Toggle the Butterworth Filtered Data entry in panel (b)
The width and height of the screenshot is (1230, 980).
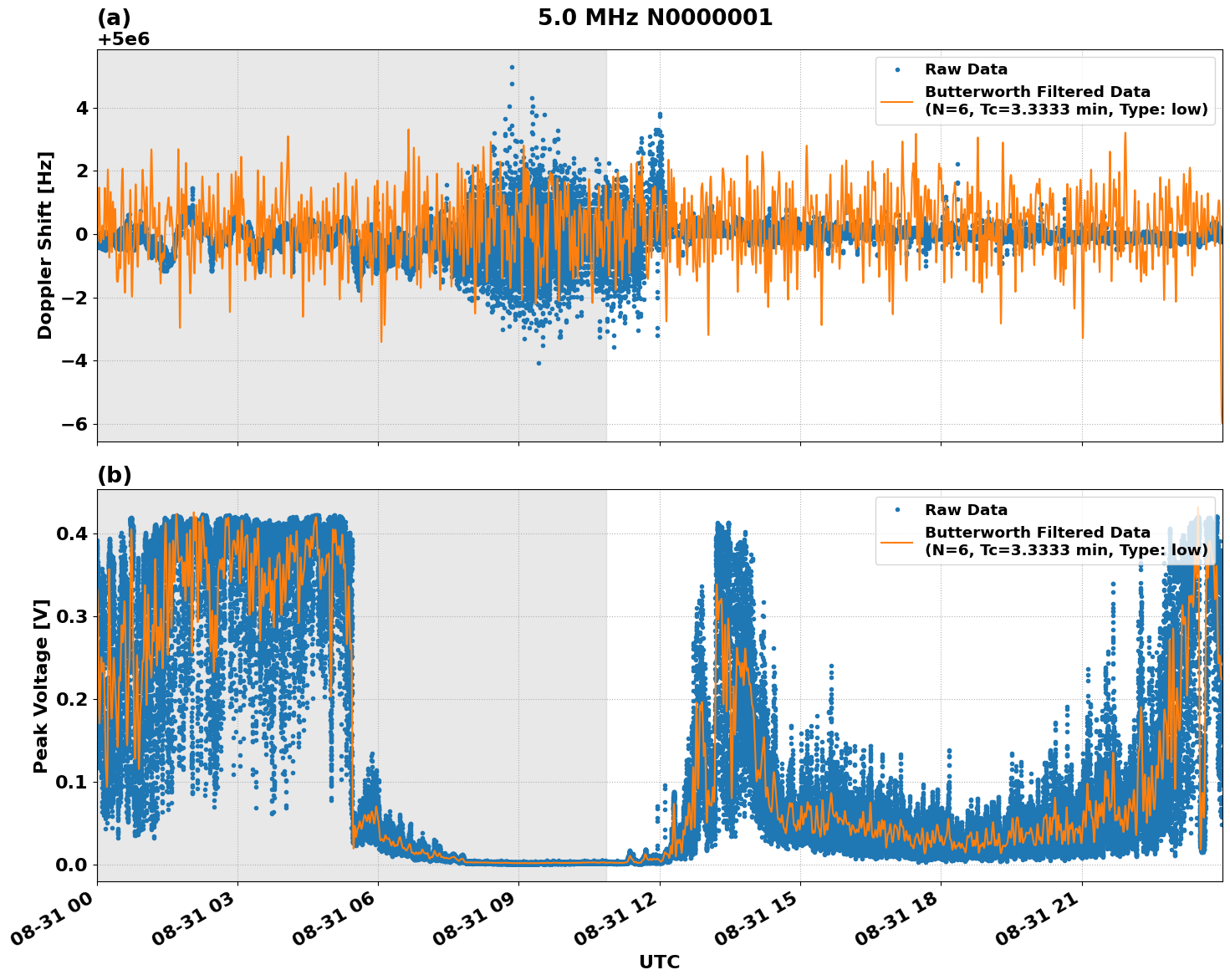pyautogui.click(x=1037, y=530)
